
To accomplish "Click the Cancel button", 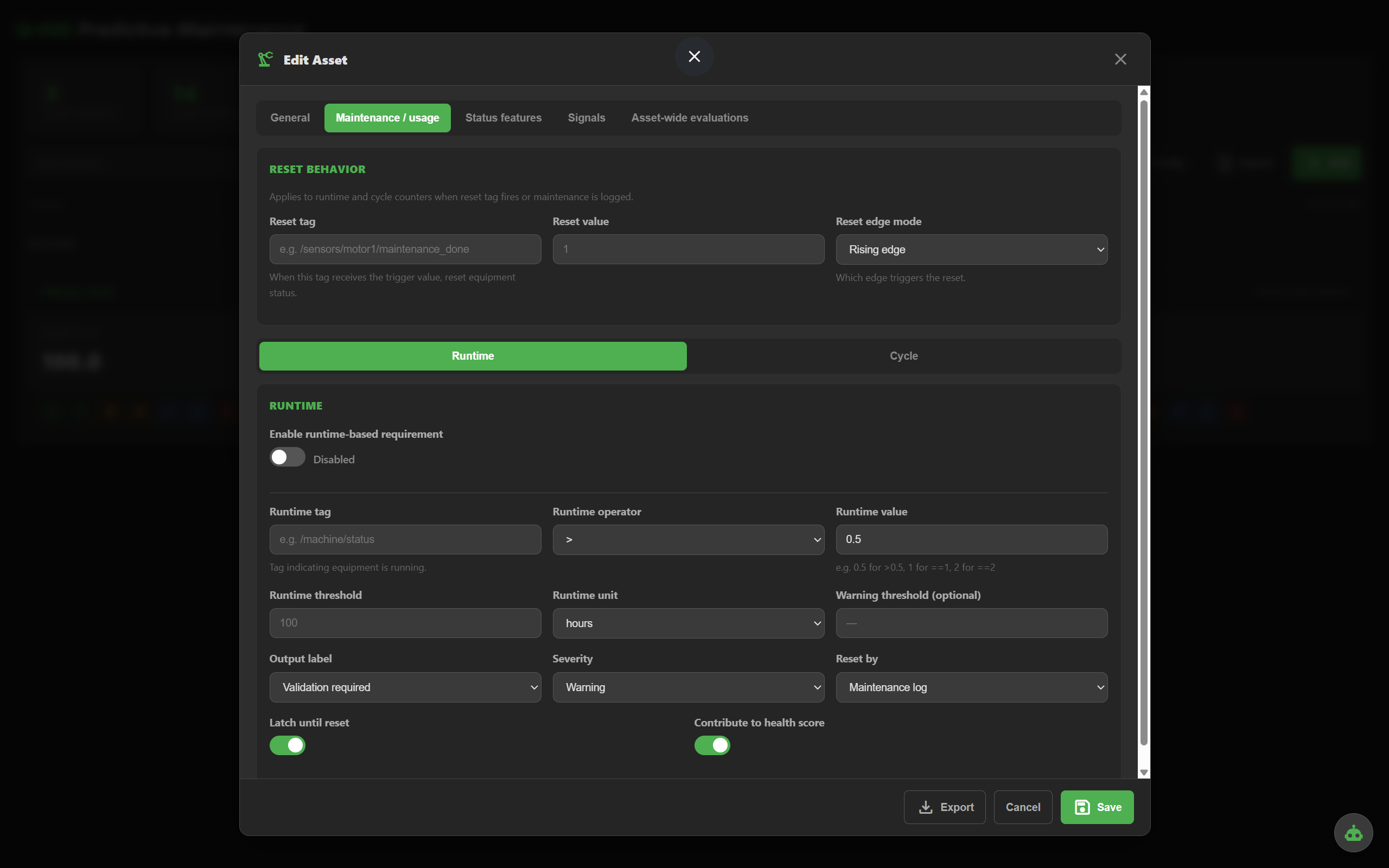I will coord(1022,807).
